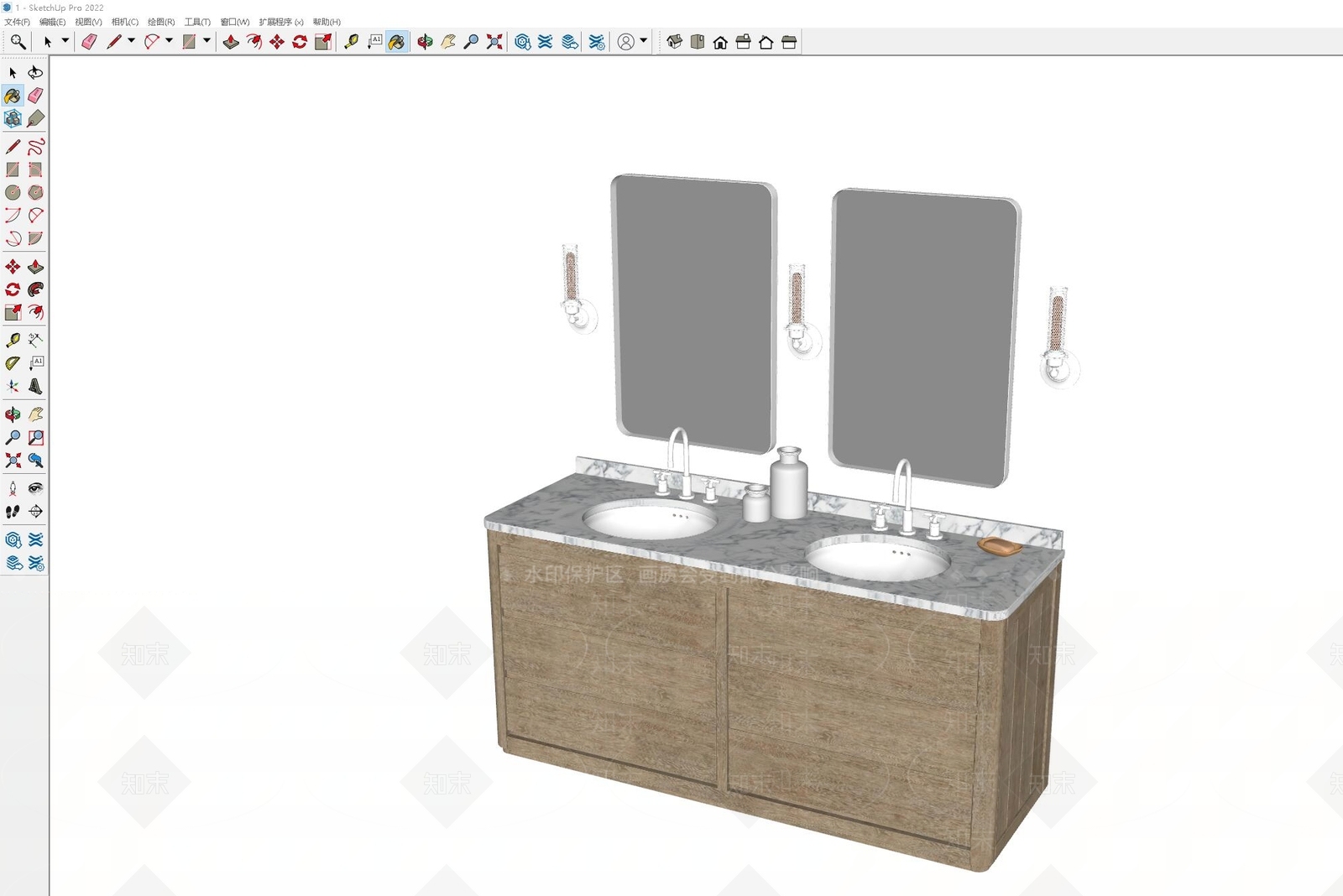Select the Zoom Window tool

35,437
